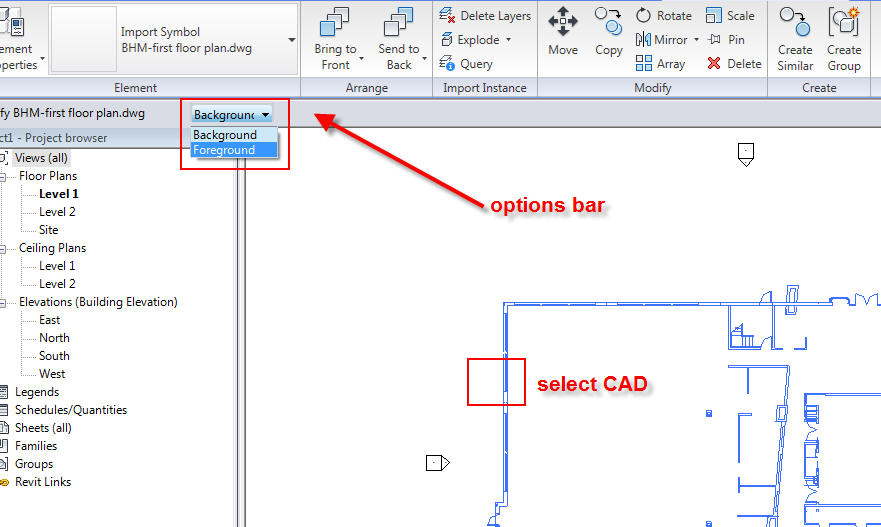Open the Send to Back dropdown arrow
The width and height of the screenshot is (881, 527).
point(424,58)
